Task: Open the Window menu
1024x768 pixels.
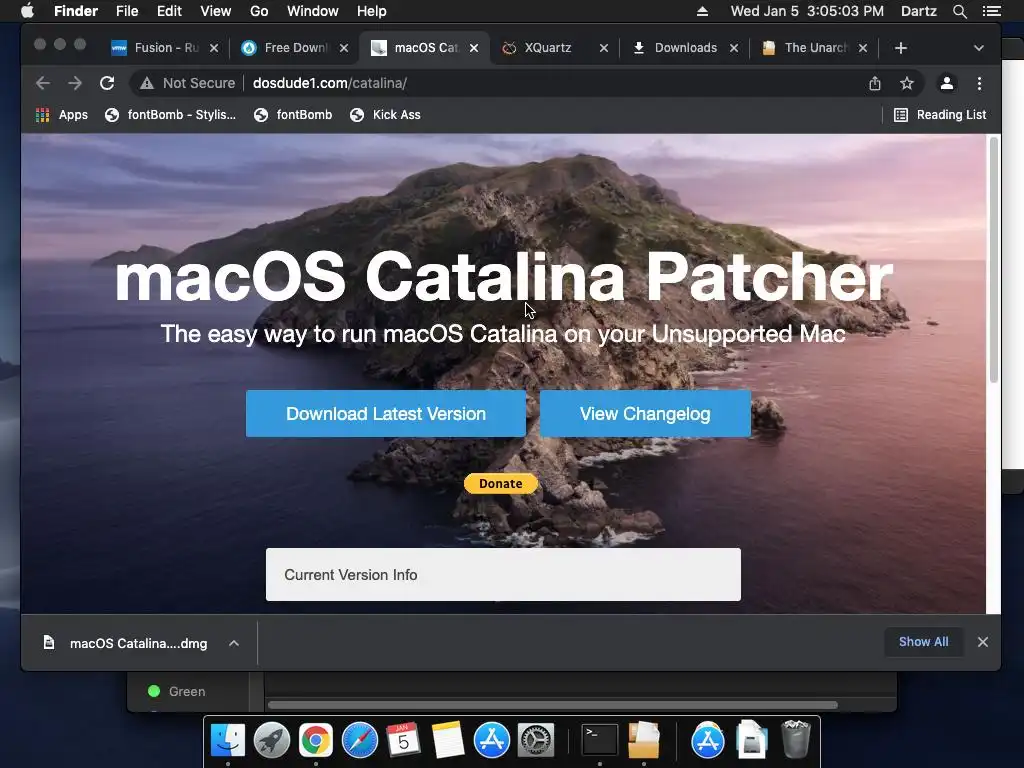Action: pyautogui.click(x=313, y=11)
